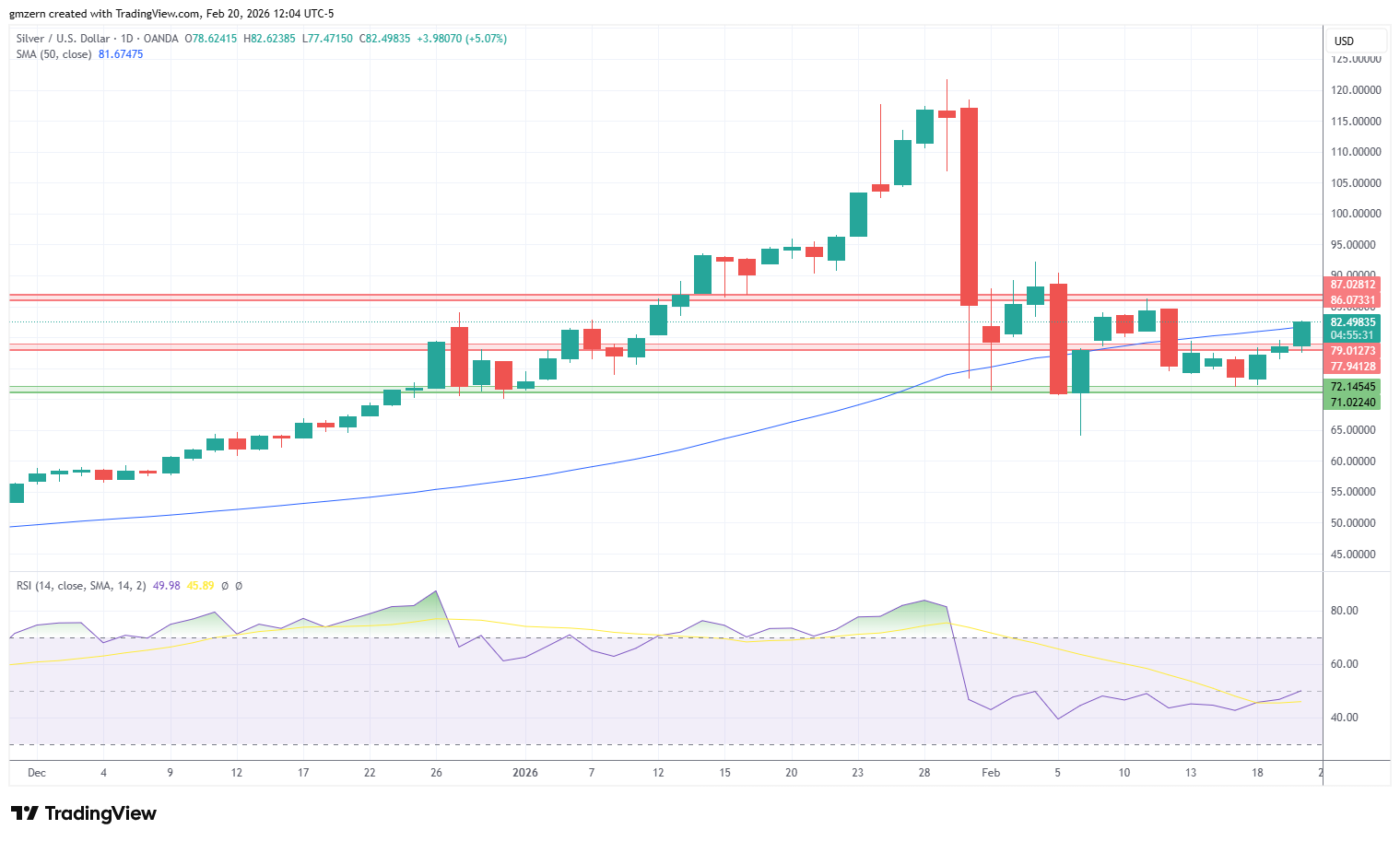Screen dimensions: 1400x841
Task: Select the low value L77.47150
Action: tap(327, 39)
